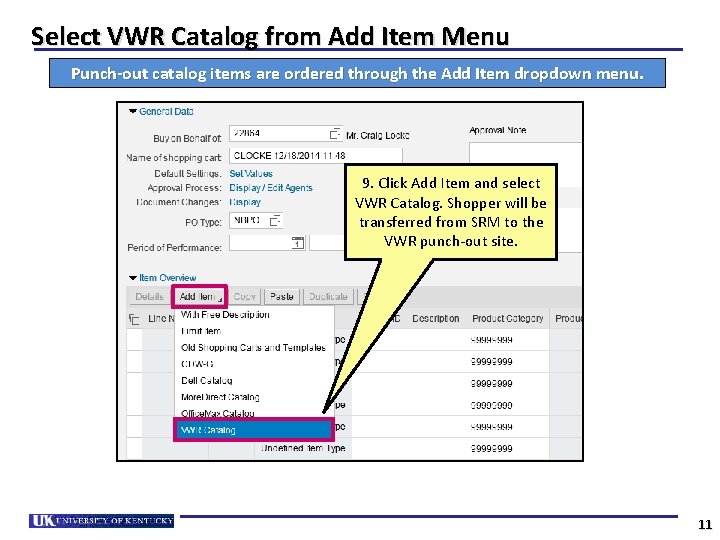Select VWR Catalog menu entry
Viewport: 720px width, 540px height.
[253, 430]
